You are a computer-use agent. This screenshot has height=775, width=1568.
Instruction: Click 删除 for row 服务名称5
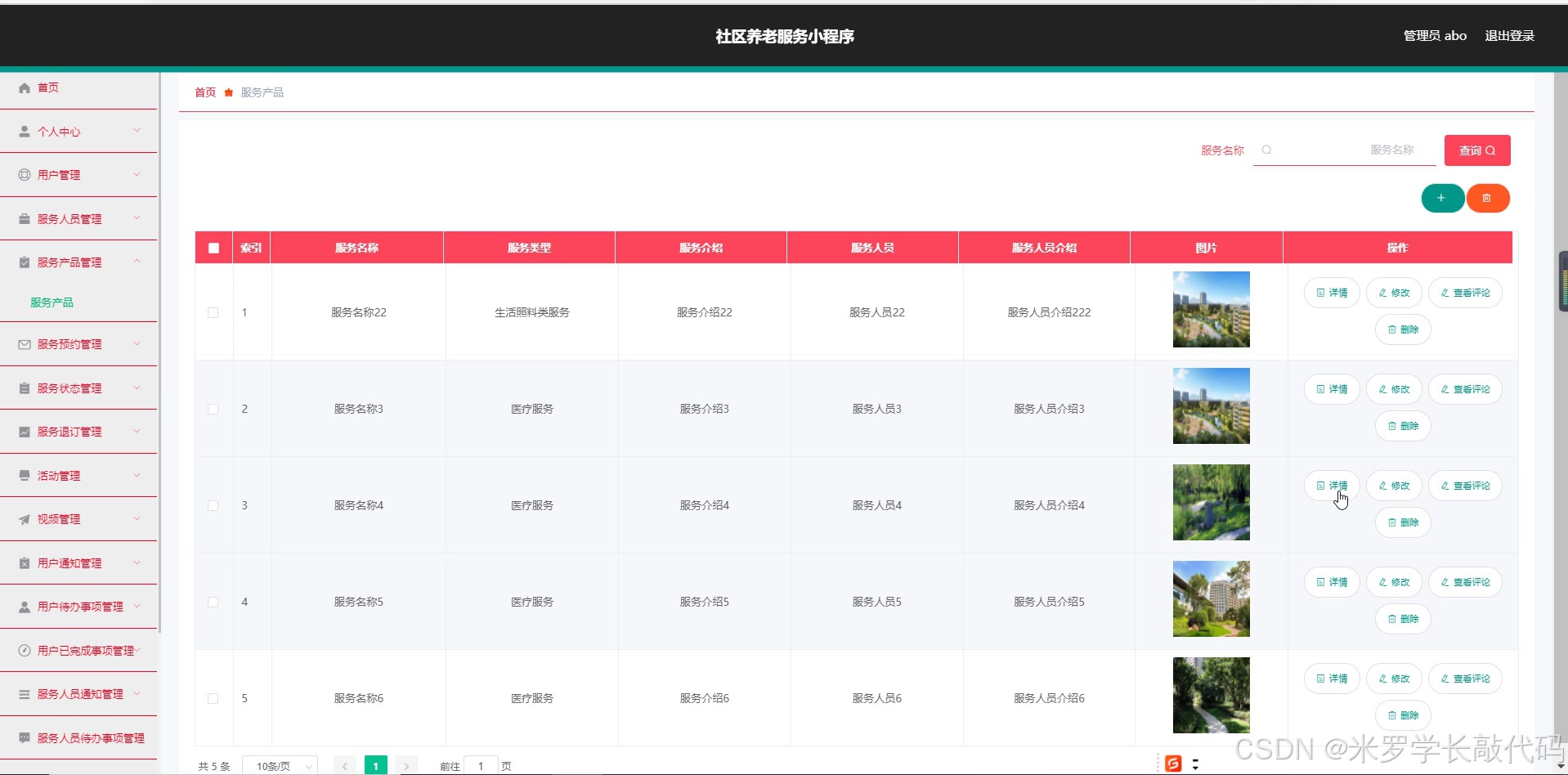pyautogui.click(x=1403, y=619)
